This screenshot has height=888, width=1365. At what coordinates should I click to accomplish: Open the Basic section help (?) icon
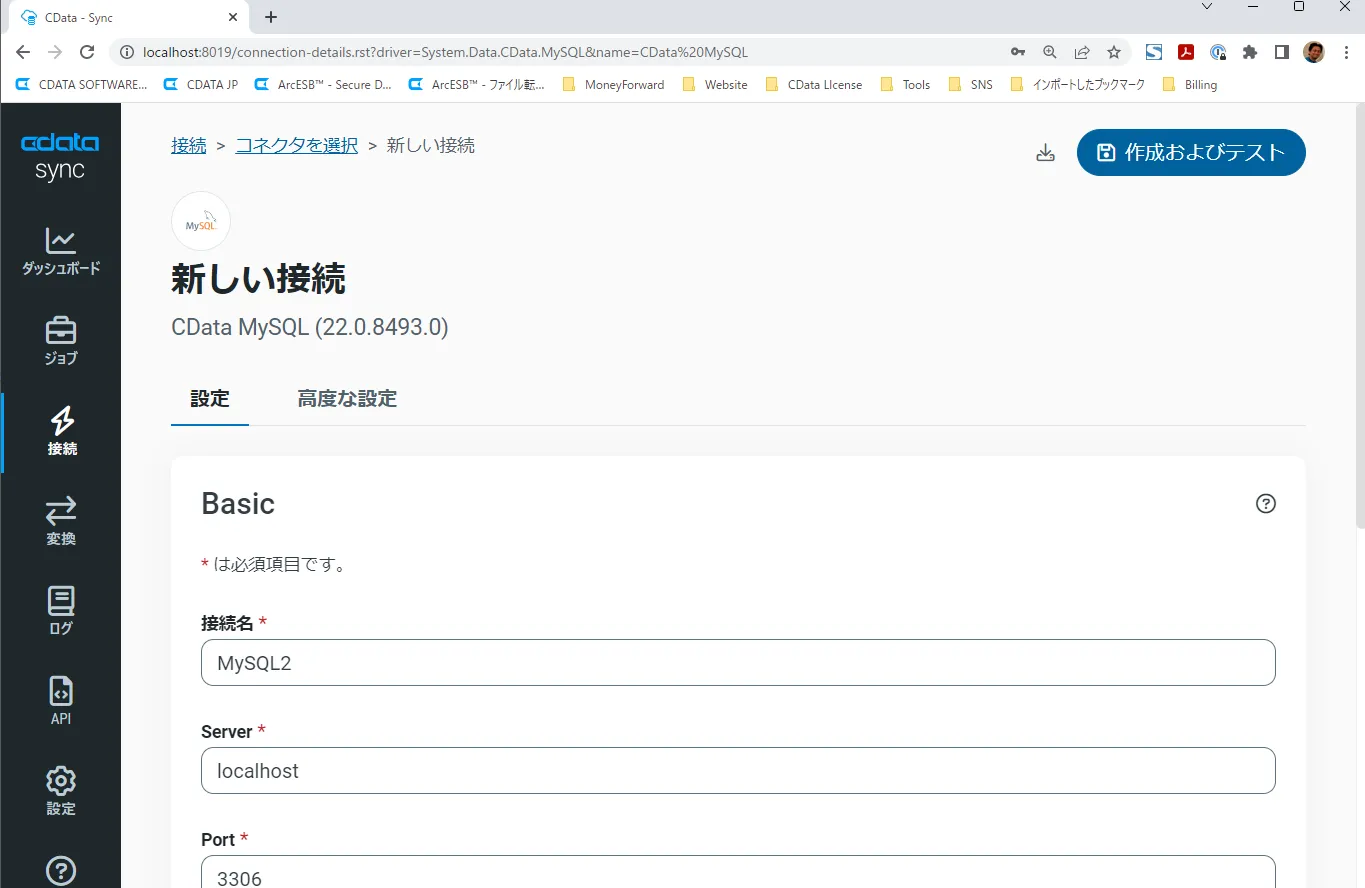(x=1265, y=503)
